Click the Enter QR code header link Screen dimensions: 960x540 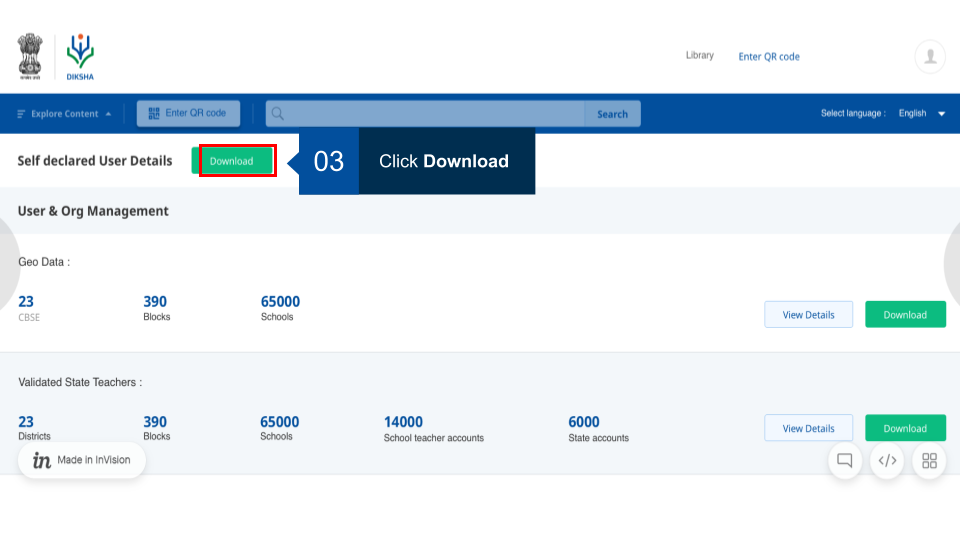(769, 57)
